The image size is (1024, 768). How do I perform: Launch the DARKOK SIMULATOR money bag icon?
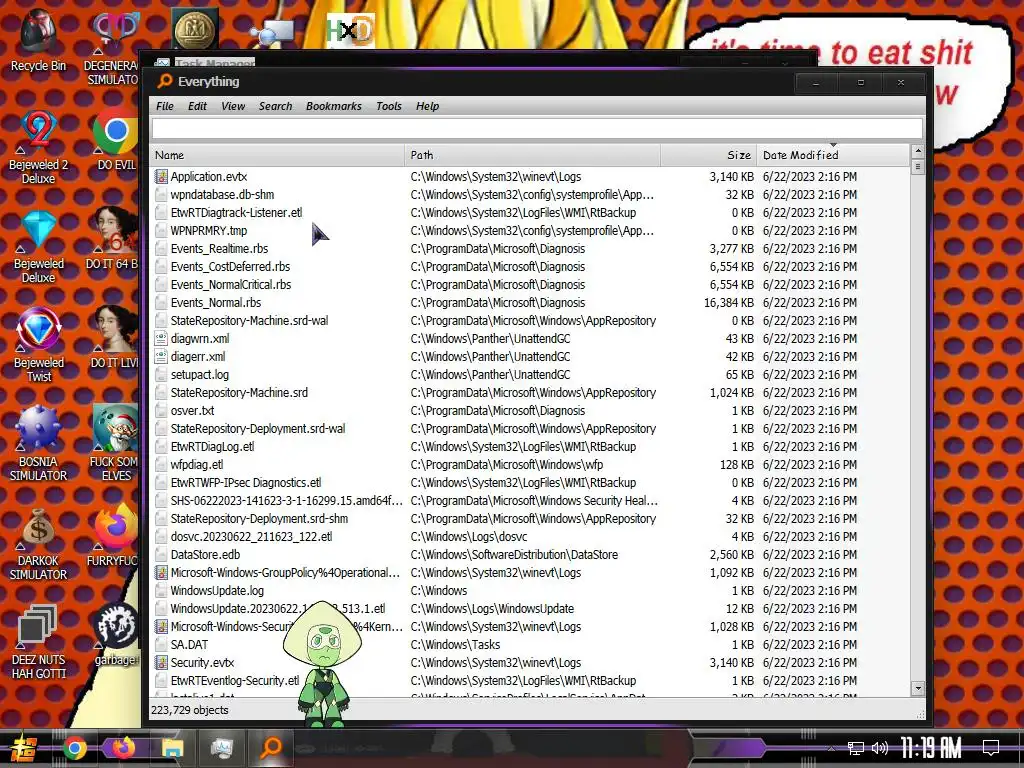(38, 545)
